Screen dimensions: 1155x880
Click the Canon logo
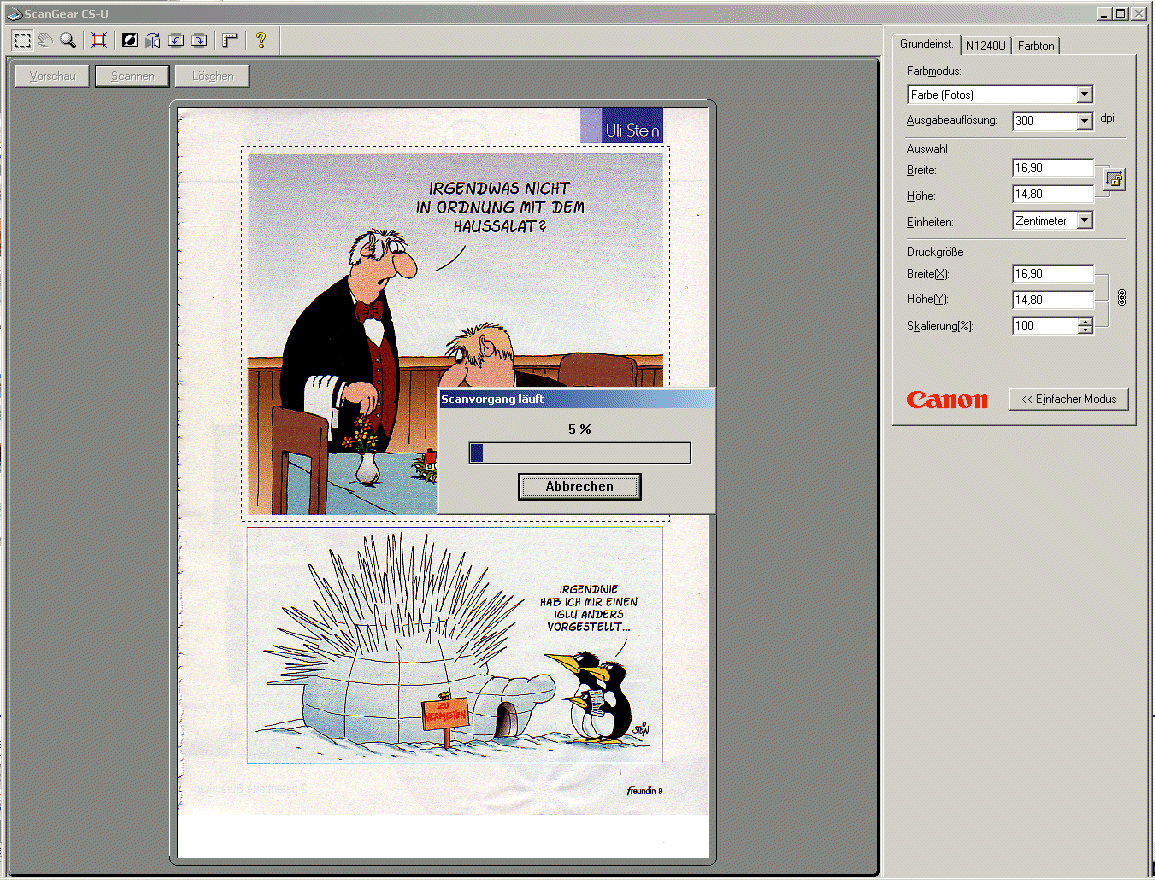pyautogui.click(x=947, y=399)
